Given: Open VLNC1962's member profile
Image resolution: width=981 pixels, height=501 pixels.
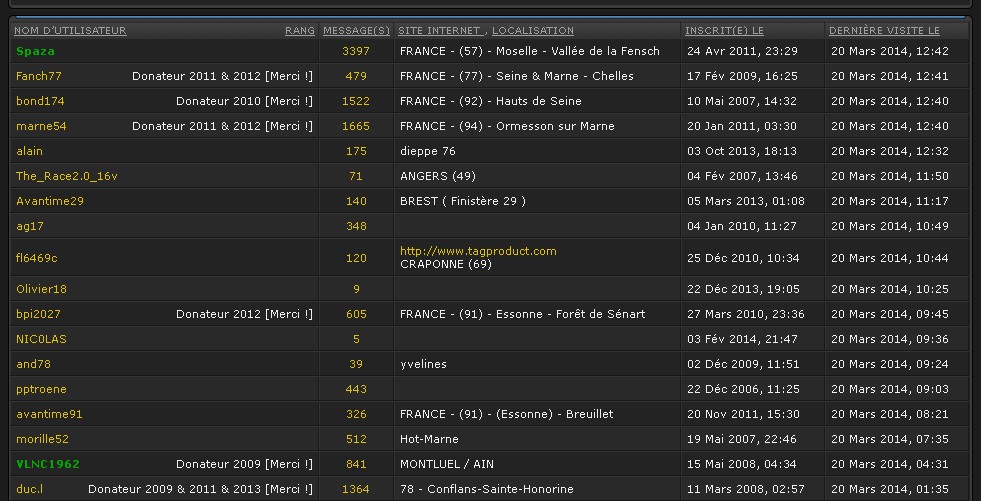Looking at the screenshot, I should tap(48, 464).
